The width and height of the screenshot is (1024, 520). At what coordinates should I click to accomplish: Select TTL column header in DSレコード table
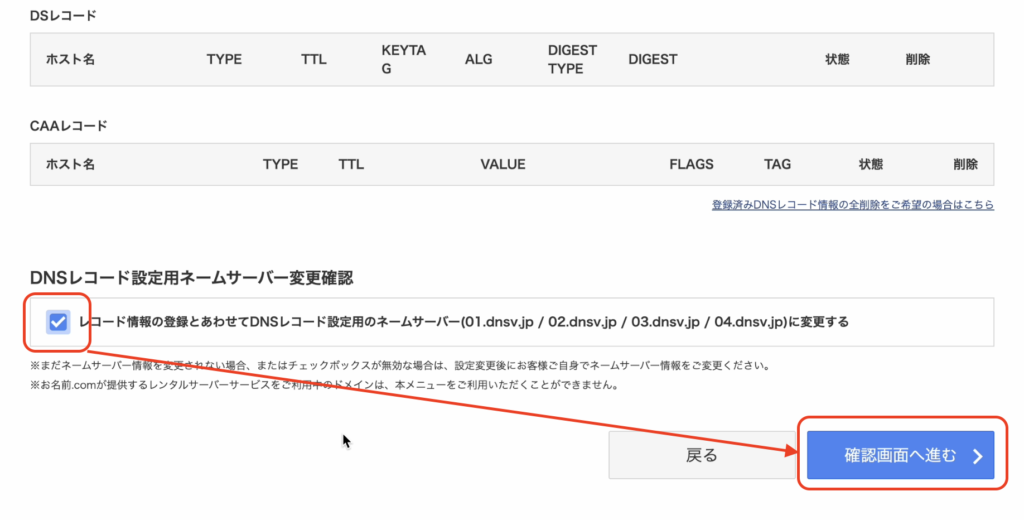pyautogui.click(x=314, y=59)
